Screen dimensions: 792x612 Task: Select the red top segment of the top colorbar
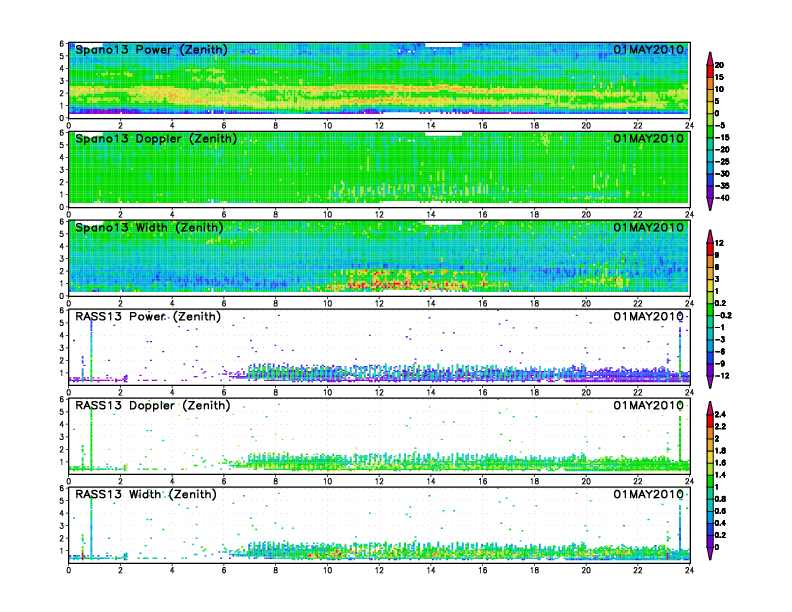click(x=710, y=71)
